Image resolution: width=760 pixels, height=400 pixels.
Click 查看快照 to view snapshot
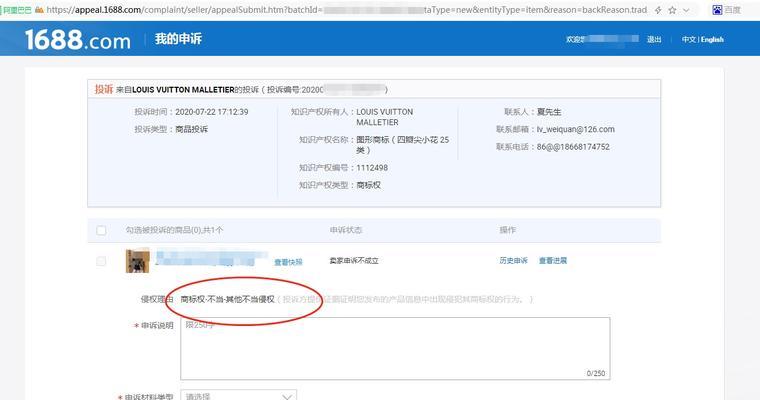[288, 262]
